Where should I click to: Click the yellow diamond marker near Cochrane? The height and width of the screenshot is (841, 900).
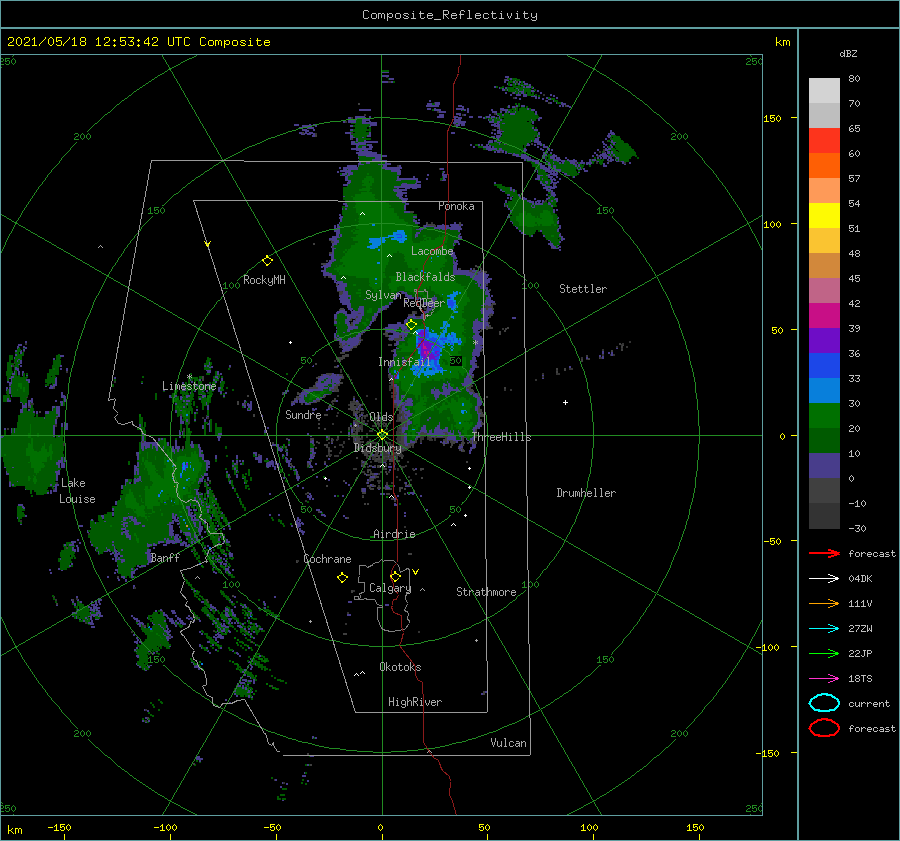[342, 577]
